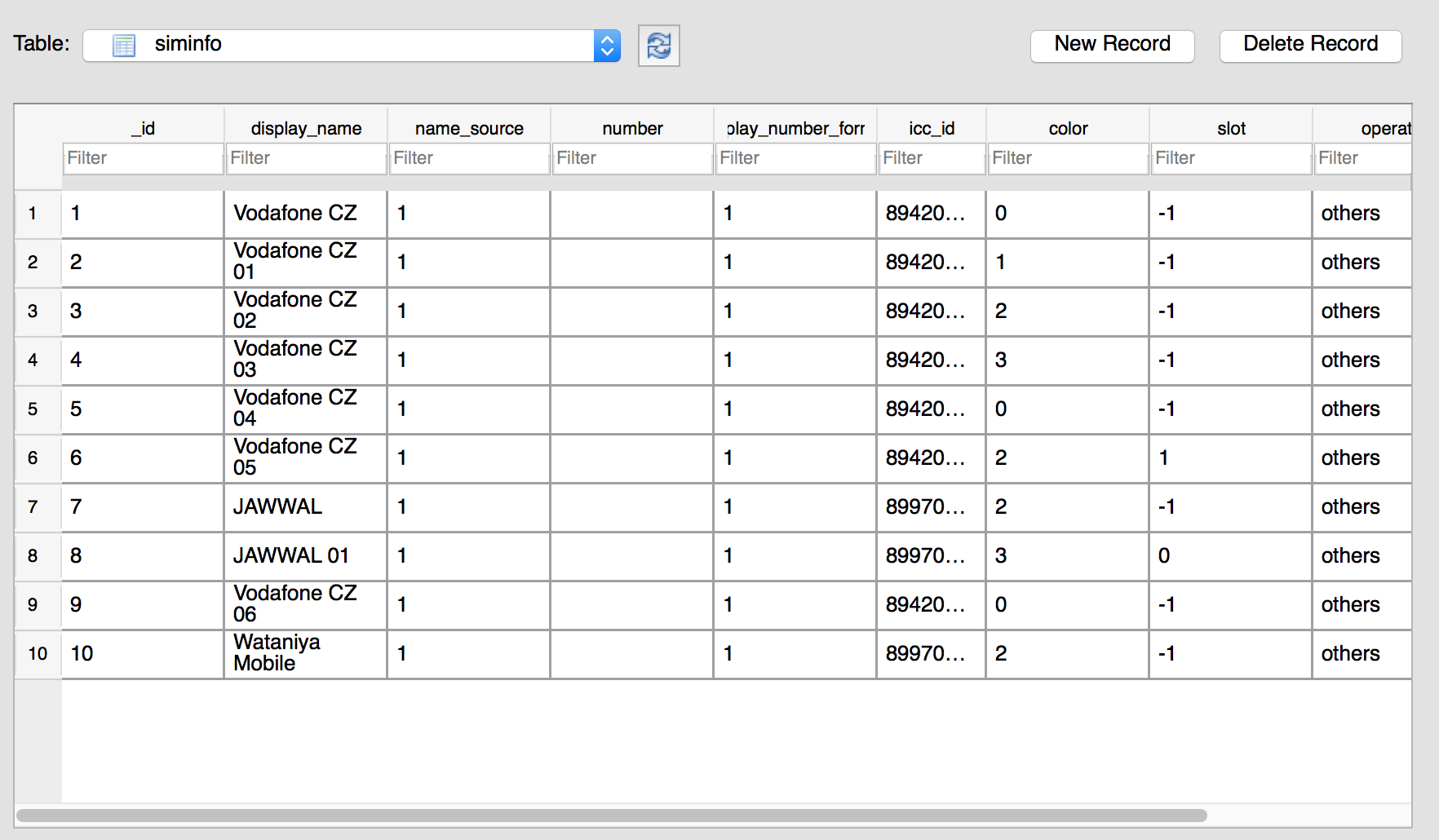The image size is (1439, 840).
Task: Select the 'Vodafone CZ 06' cell
Action: point(305,605)
